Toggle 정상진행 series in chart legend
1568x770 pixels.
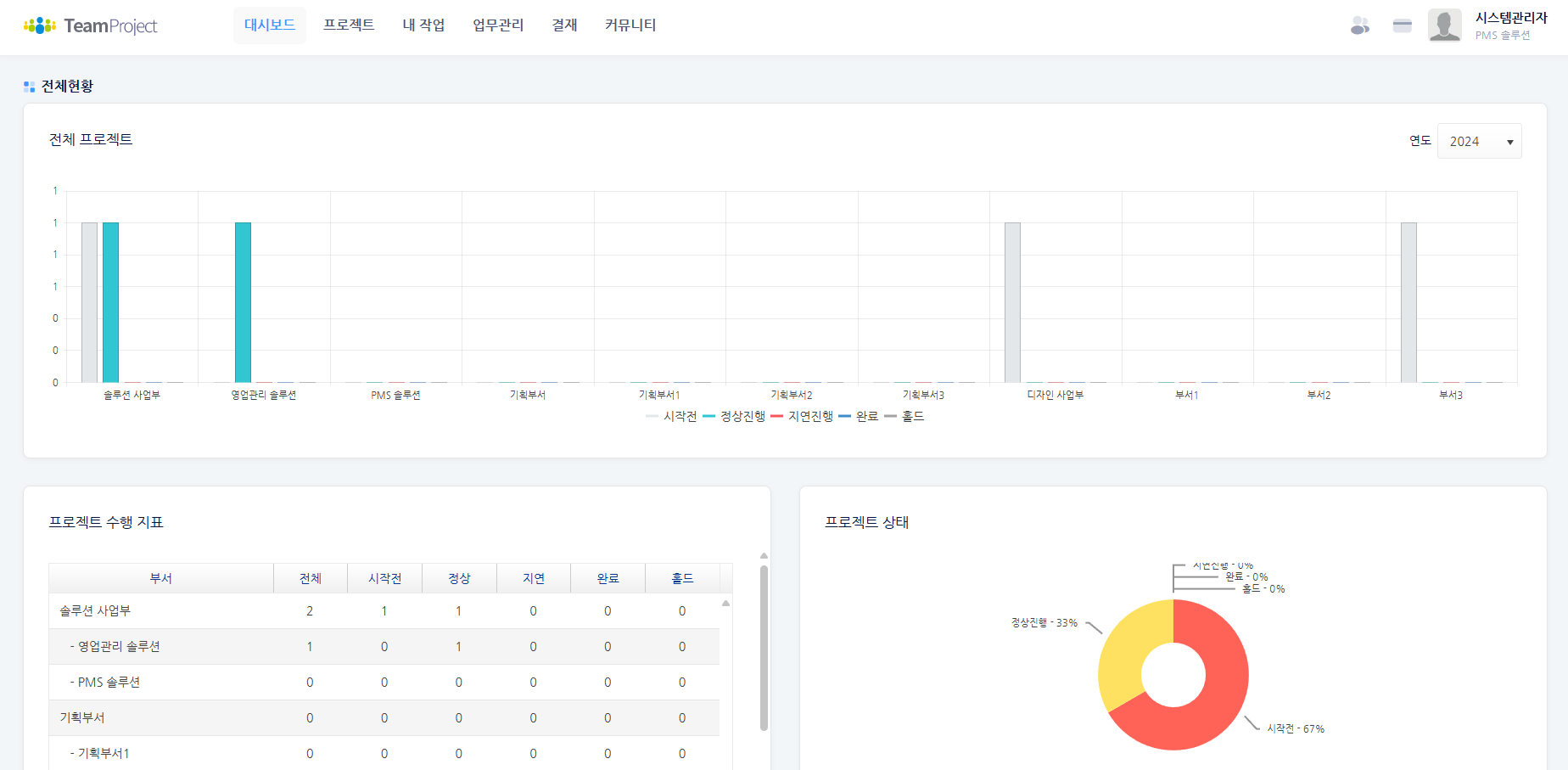[x=734, y=416]
